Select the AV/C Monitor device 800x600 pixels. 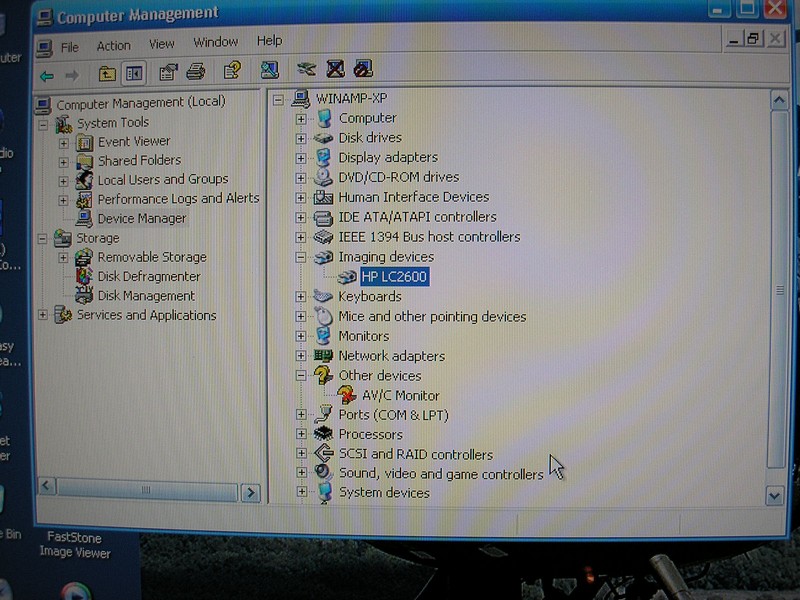pyautogui.click(x=401, y=395)
